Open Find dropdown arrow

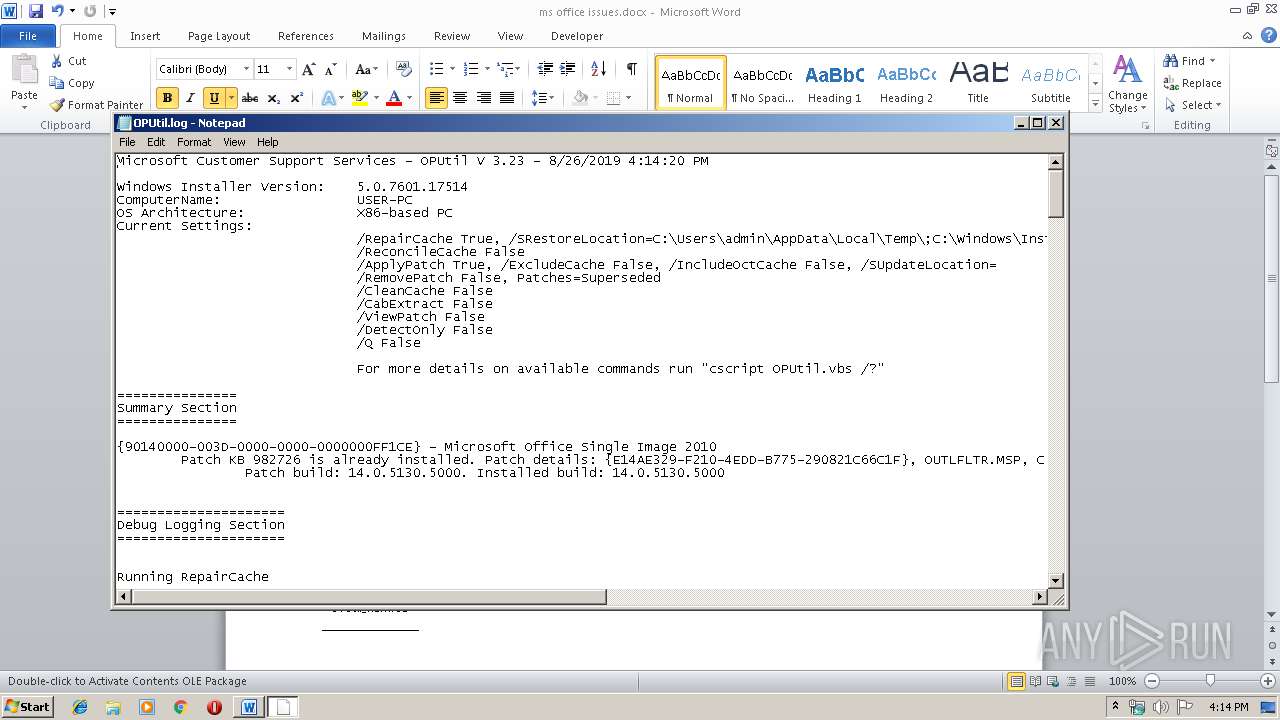click(x=1212, y=61)
